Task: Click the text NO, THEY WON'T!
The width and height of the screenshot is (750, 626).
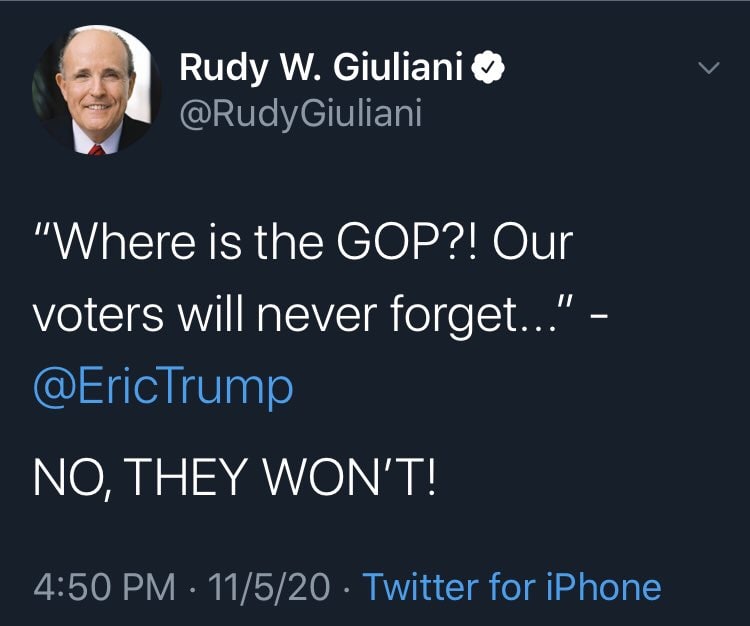Action: pyautogui.click(x=236, y=477)
